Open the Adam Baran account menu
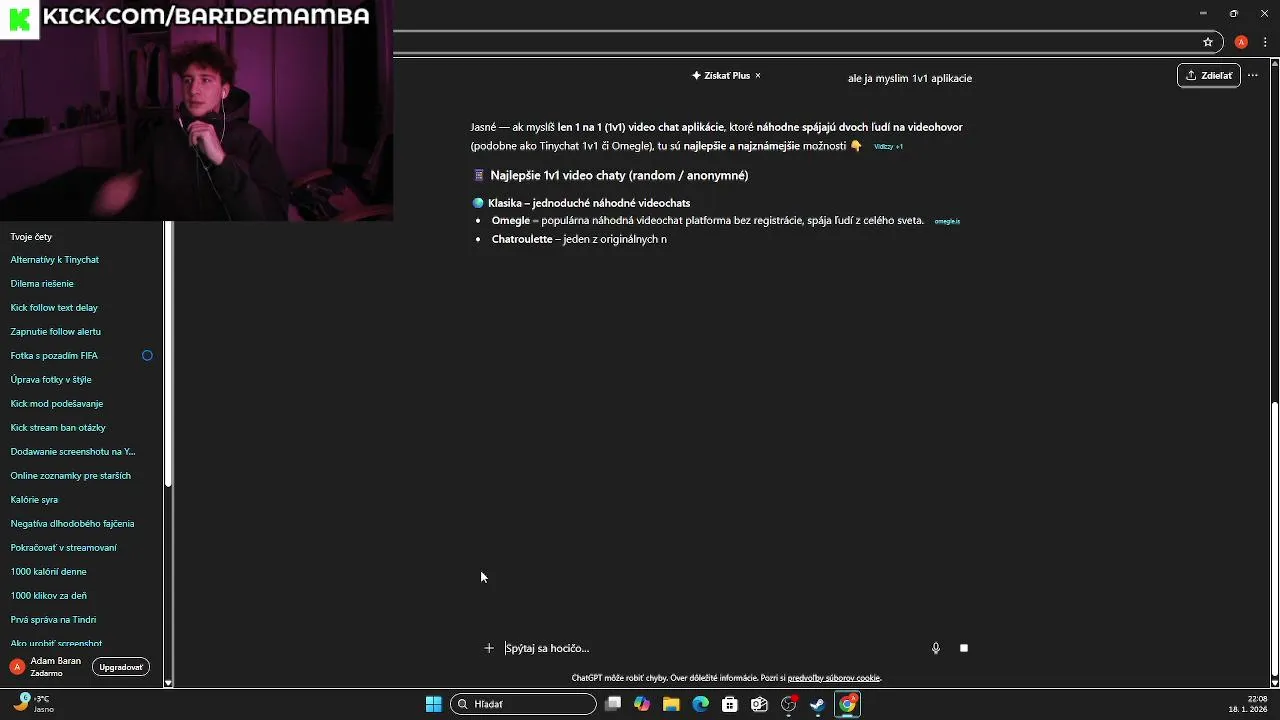 [46, 666]
